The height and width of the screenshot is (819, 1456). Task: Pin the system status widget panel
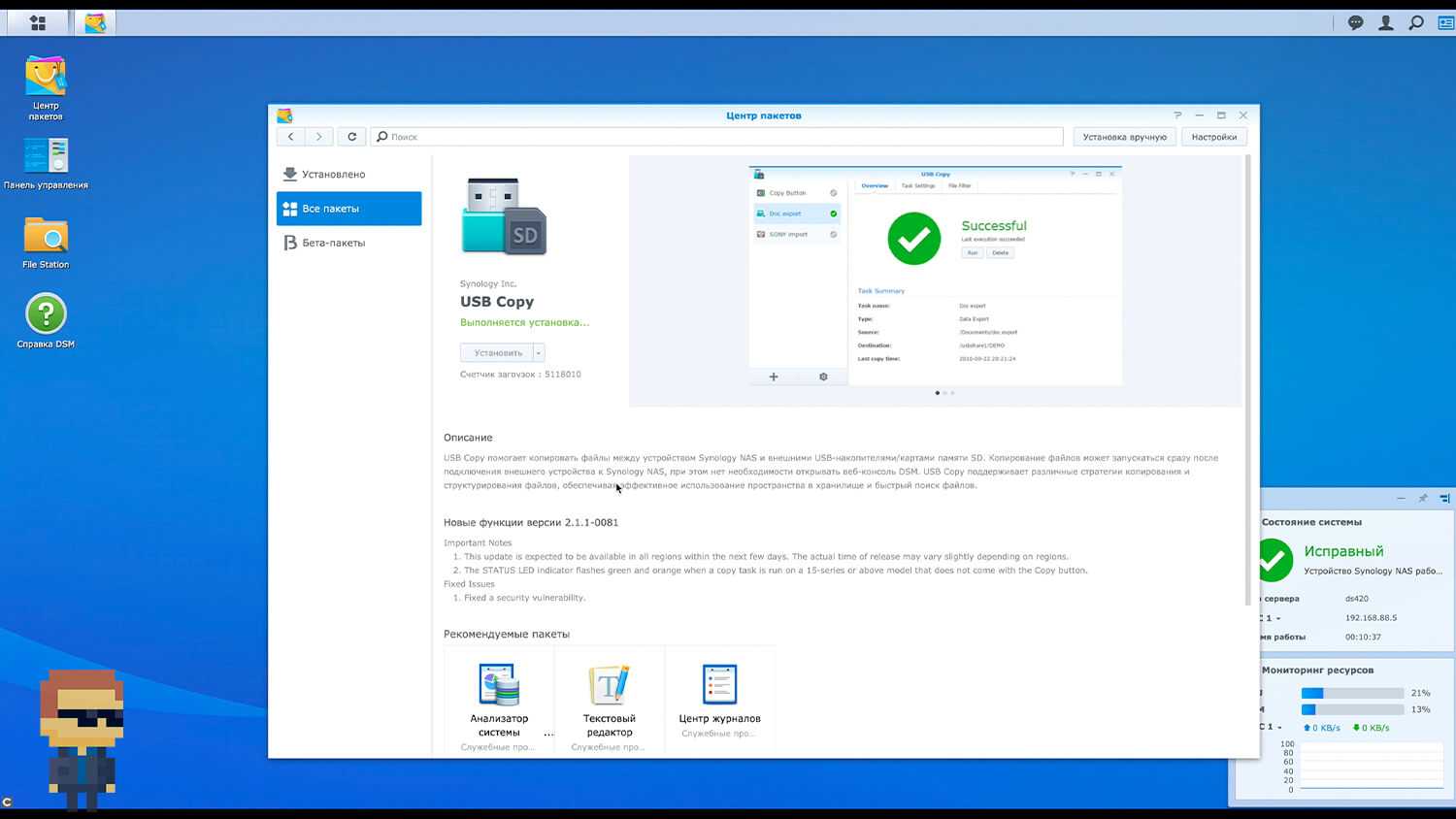coord(1422,498)
